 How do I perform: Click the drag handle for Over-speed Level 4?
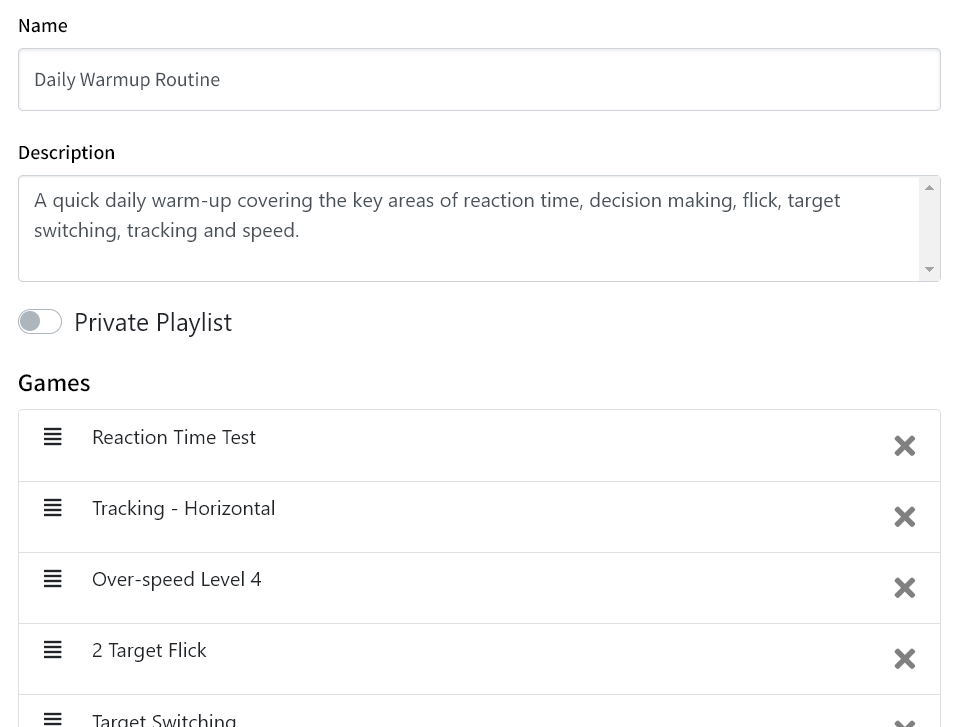53,579
